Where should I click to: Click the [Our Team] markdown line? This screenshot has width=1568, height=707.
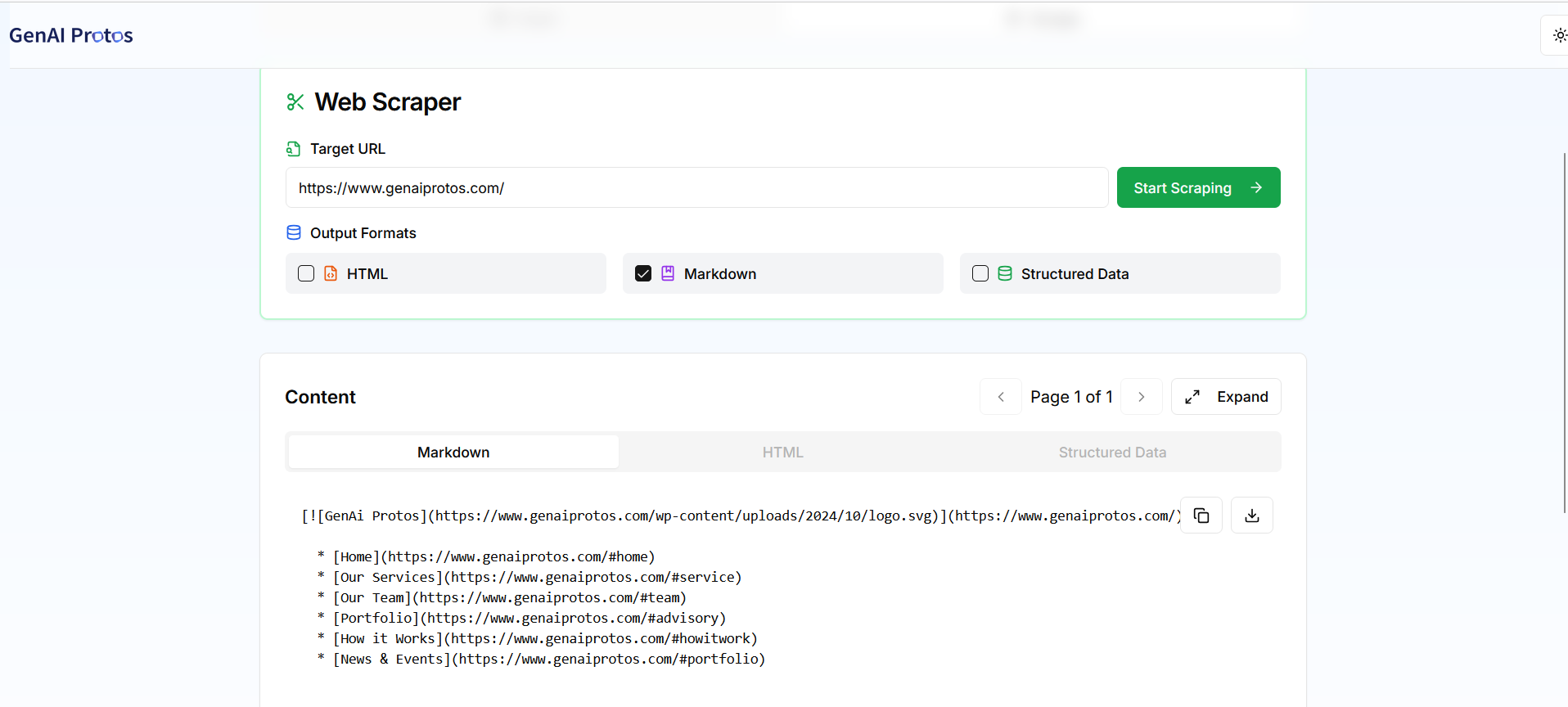(502, 597)
